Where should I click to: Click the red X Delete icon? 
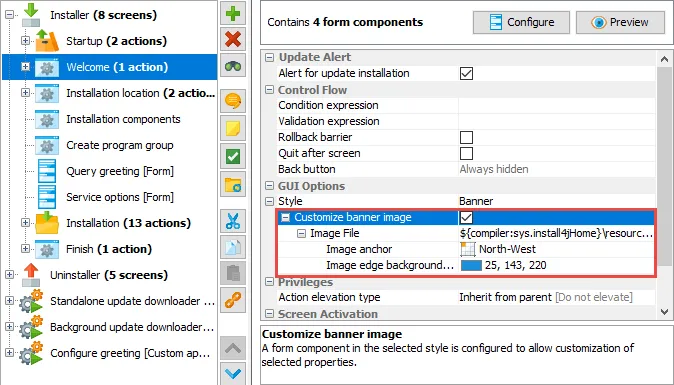tap(233, 40)
